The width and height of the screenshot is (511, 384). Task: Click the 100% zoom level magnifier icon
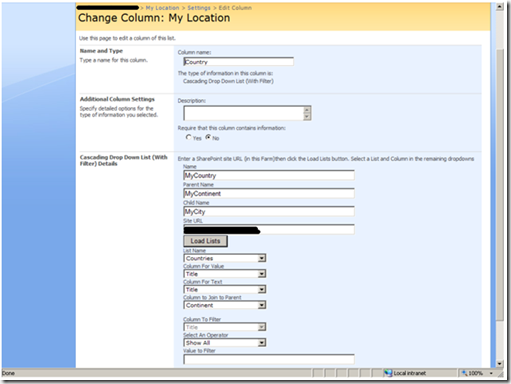point(464,373)
